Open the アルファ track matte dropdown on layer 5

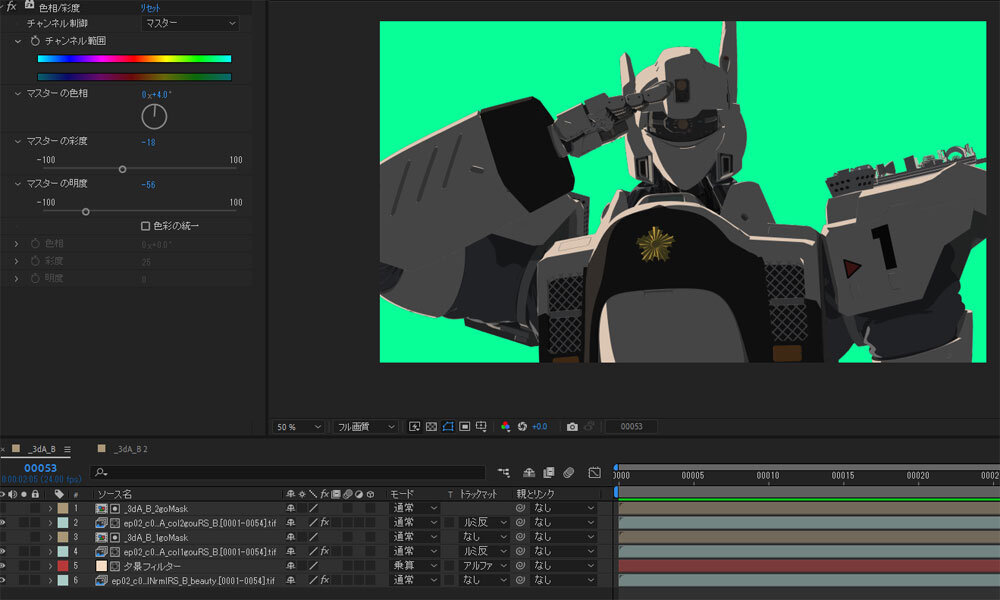484,566
